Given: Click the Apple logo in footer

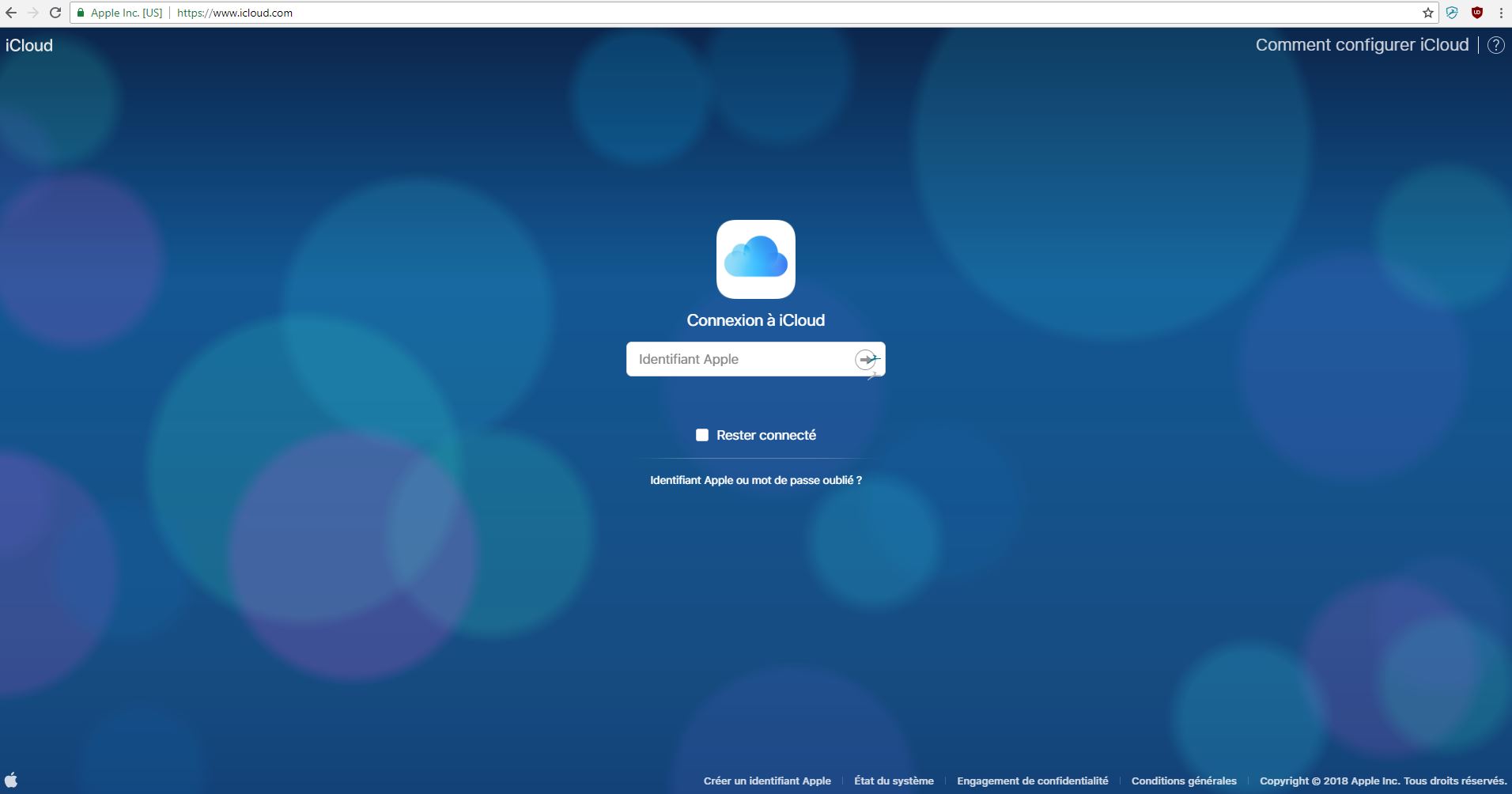Looking at the screenshot, I should pyautogui.click(x=11, y=780).
